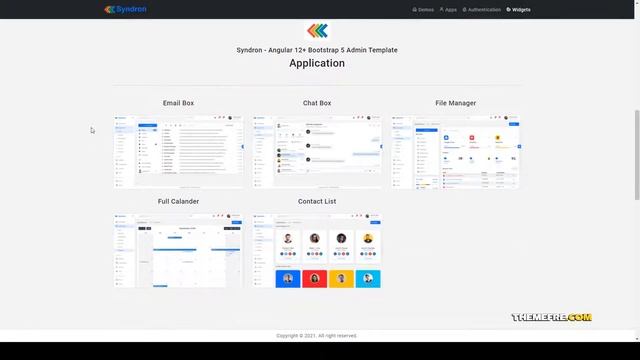Viewport: 640px width, 360px height.
Task: Click the Application page heading
Action: click(317, 63)
